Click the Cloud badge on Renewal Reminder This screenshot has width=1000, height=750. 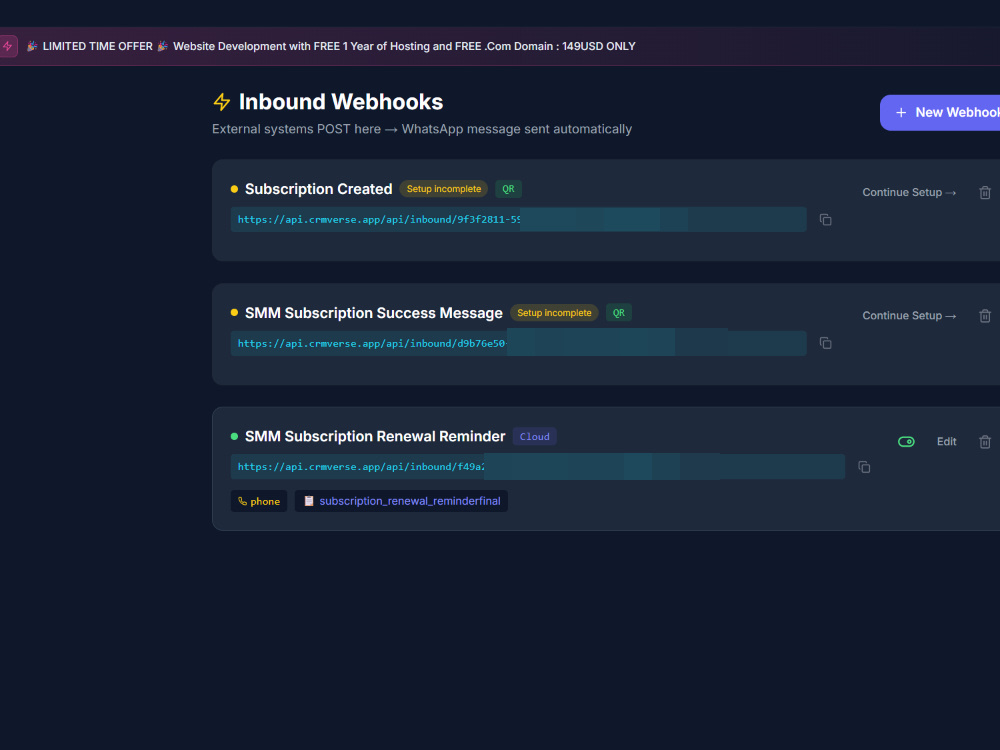pyautogui.click(x=534, y=437)
